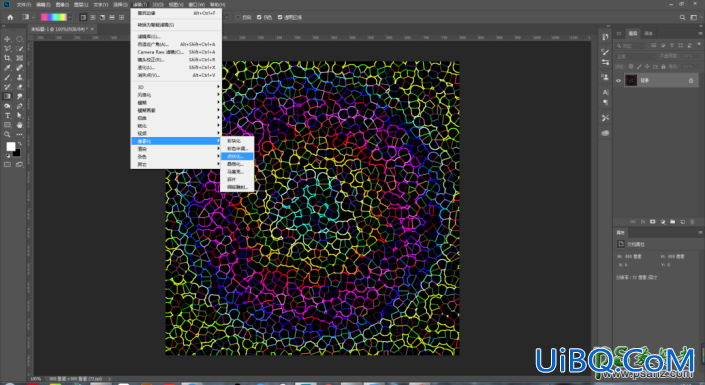
Task: Toggle the 反向 (Reverse) checkbox
Action: 238,18
